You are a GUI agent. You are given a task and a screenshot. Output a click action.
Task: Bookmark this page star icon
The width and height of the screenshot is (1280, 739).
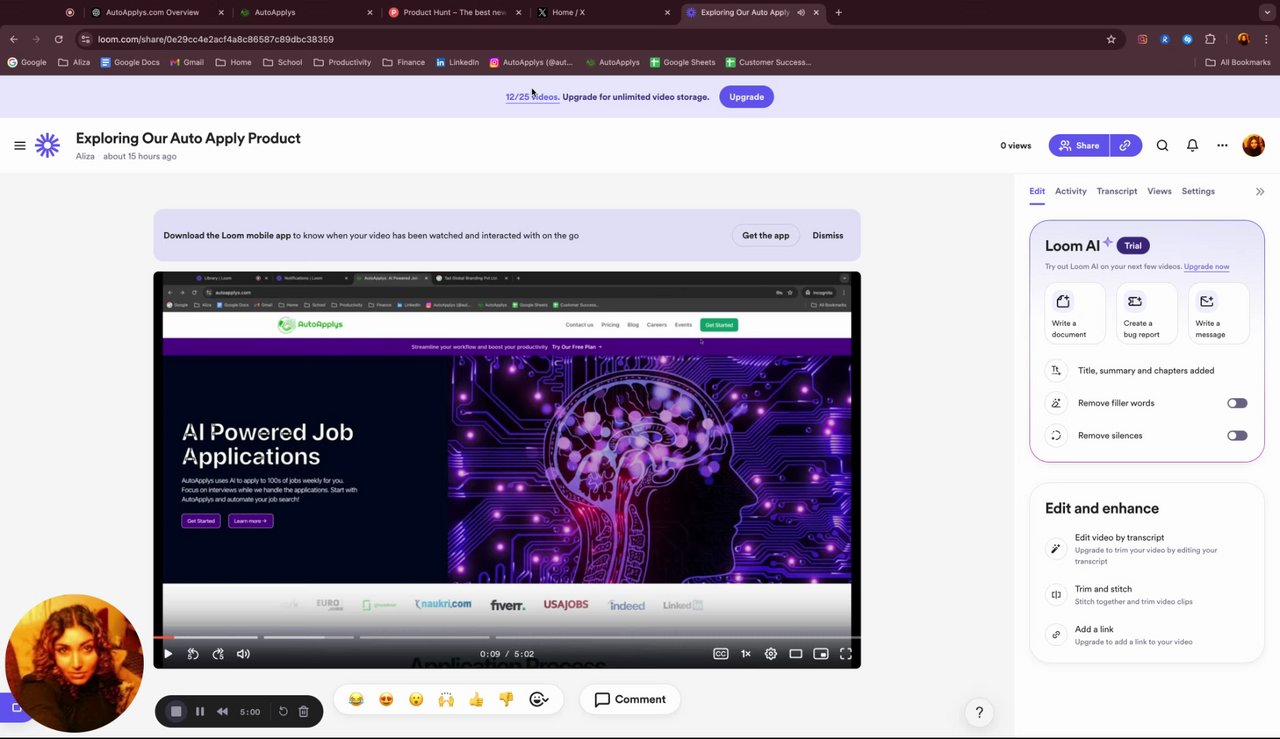(1111, 39)
